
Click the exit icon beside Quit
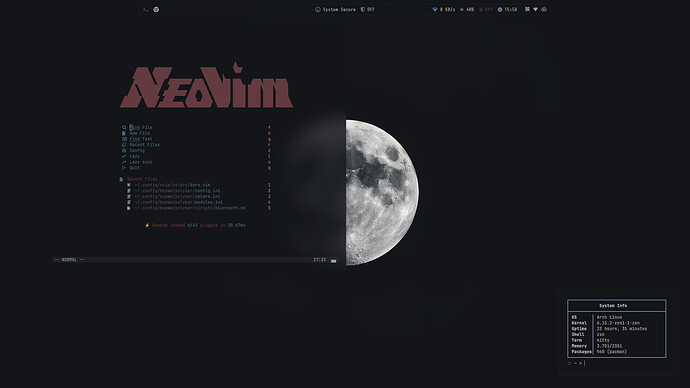[124, 168]
